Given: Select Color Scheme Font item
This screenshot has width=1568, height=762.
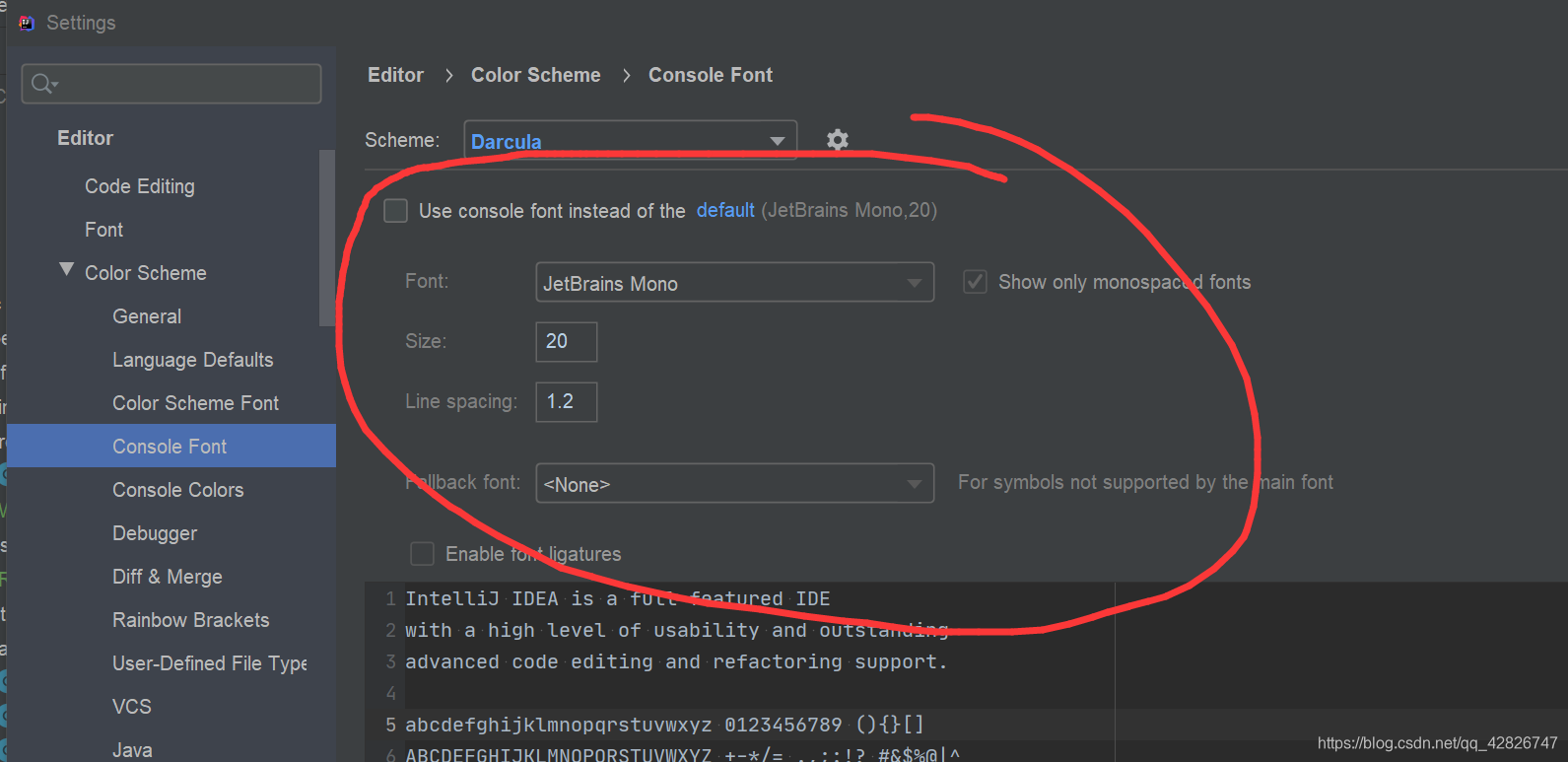Looking at the screenshot, I should tap(196, 403).
